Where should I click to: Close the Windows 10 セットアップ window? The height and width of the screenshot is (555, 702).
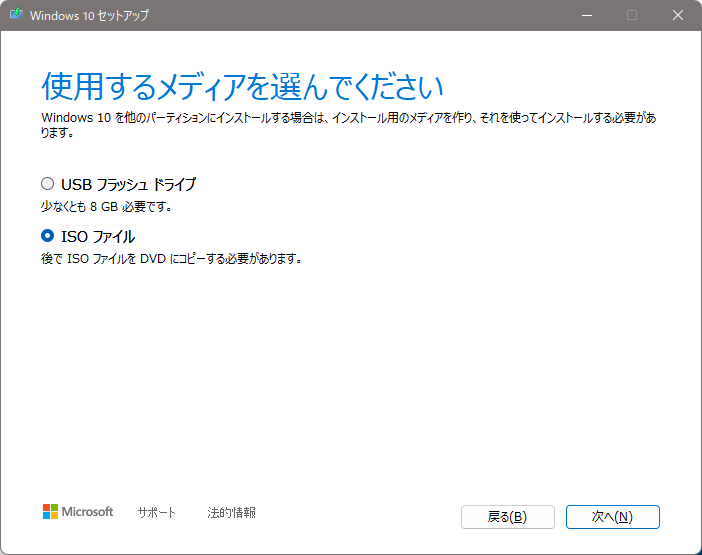tap(678, 15)
